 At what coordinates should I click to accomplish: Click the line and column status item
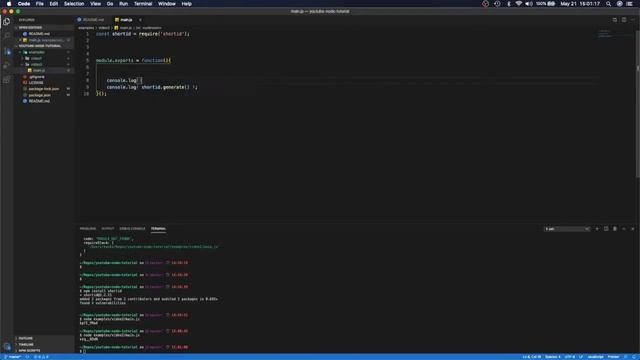(531, 357)
